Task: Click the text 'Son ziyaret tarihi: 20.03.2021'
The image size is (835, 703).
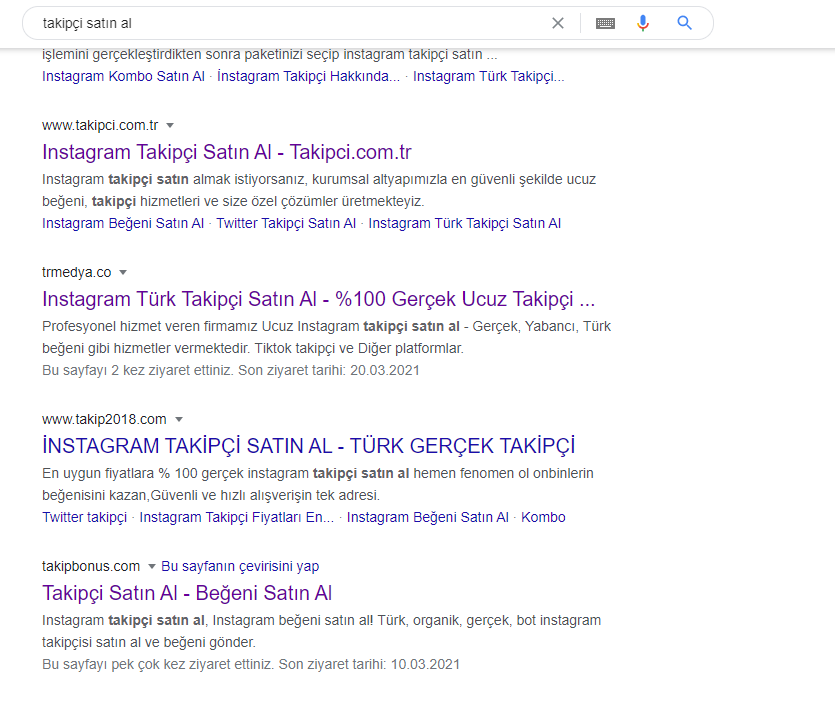Action: [x=329, y=370]
